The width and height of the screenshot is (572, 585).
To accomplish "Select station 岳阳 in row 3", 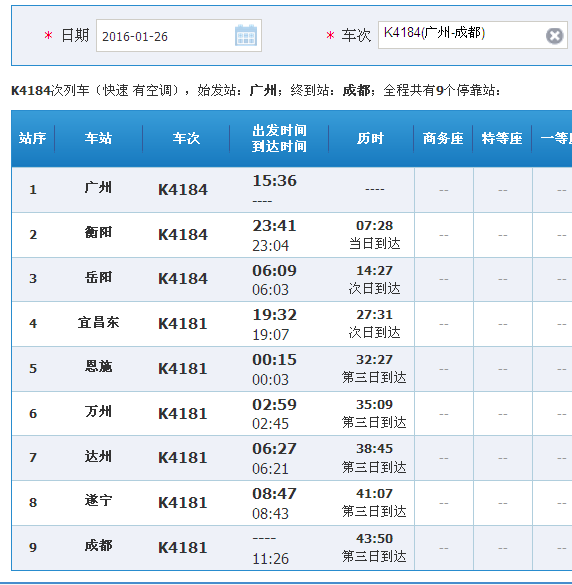I will coord(98,277).
